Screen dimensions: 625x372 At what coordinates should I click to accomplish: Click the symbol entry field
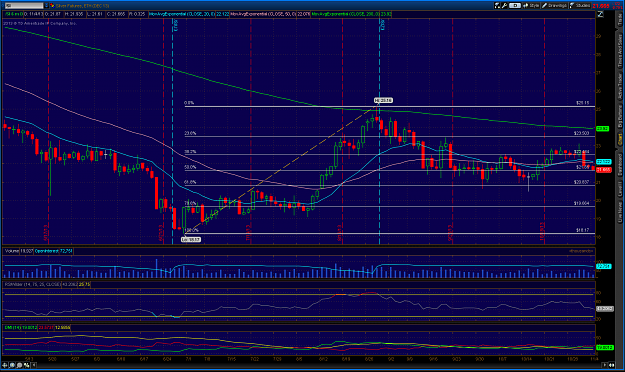[x=24, y=6]
